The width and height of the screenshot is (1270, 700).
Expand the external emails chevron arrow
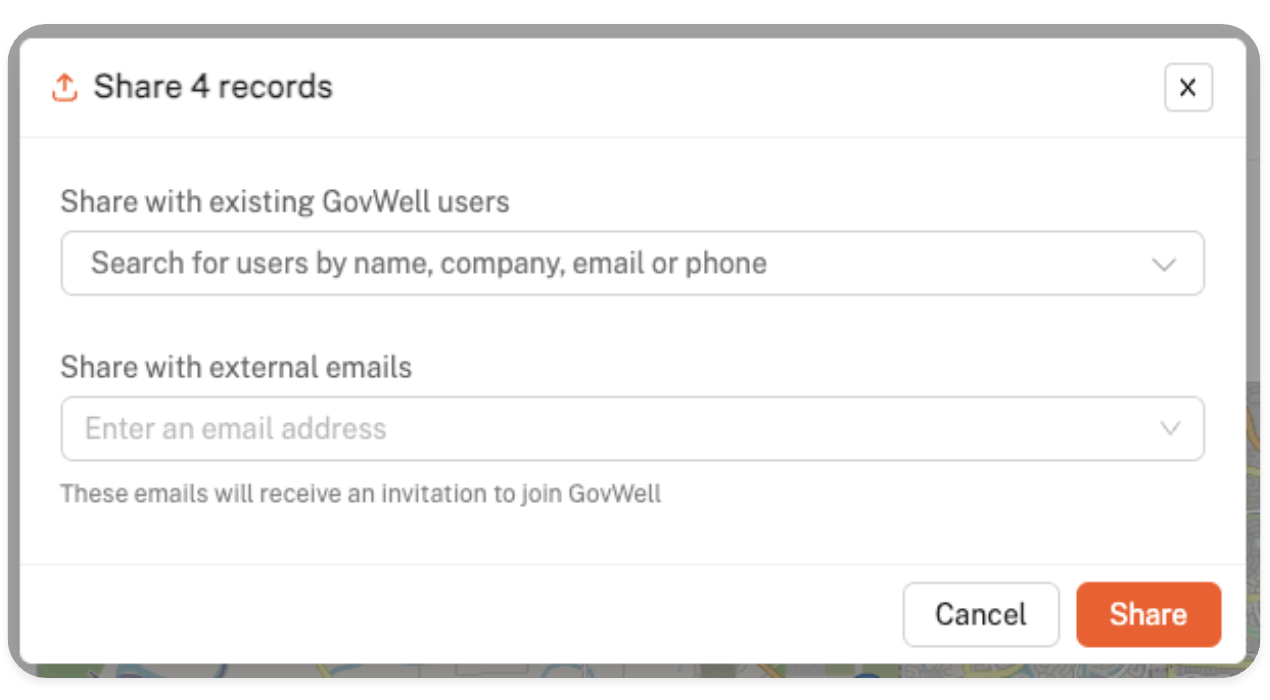click(1169, 429)
